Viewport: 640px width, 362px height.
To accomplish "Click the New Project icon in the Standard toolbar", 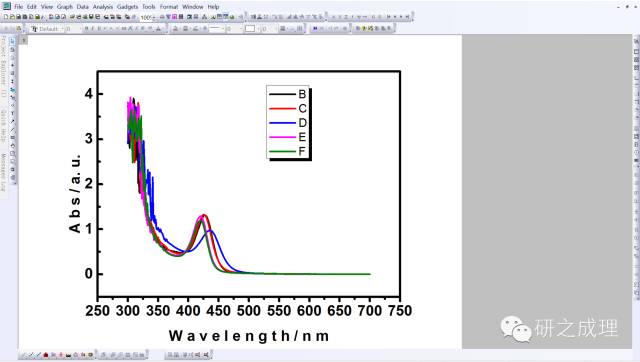I will 6,17.
